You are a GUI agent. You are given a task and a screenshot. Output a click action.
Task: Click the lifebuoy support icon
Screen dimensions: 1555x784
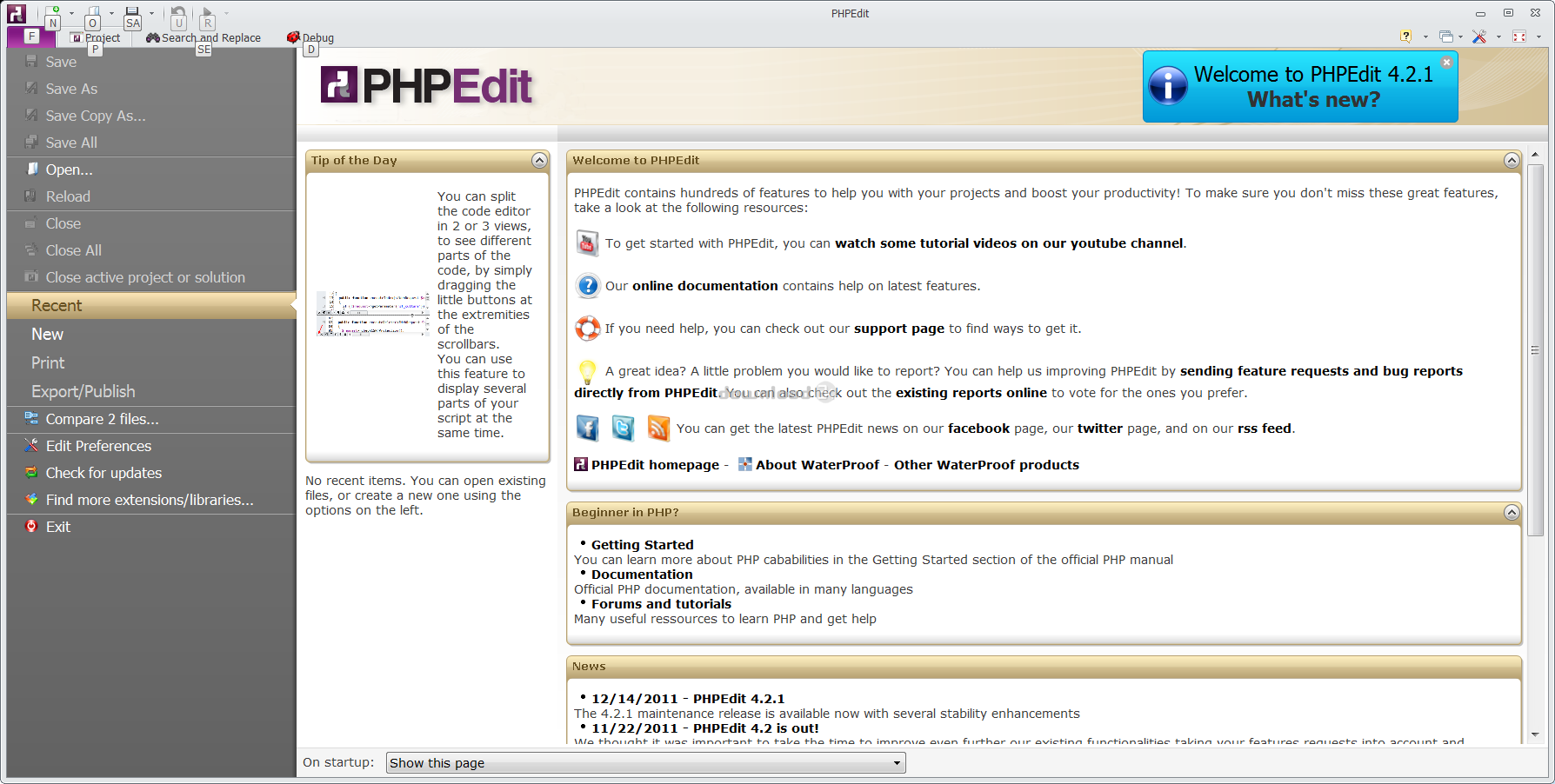588,328
